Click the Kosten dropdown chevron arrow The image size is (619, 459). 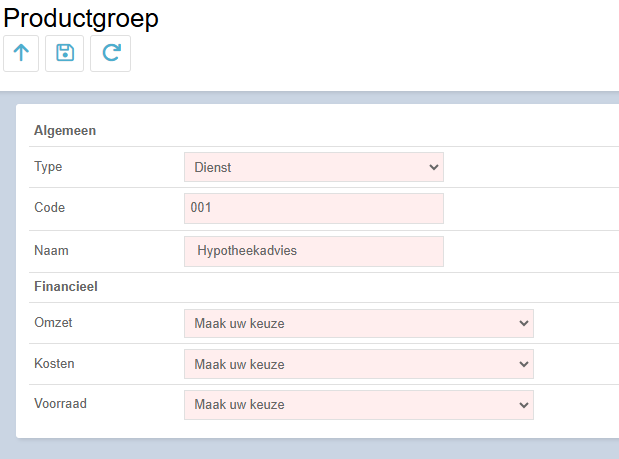tap(523, 364)
